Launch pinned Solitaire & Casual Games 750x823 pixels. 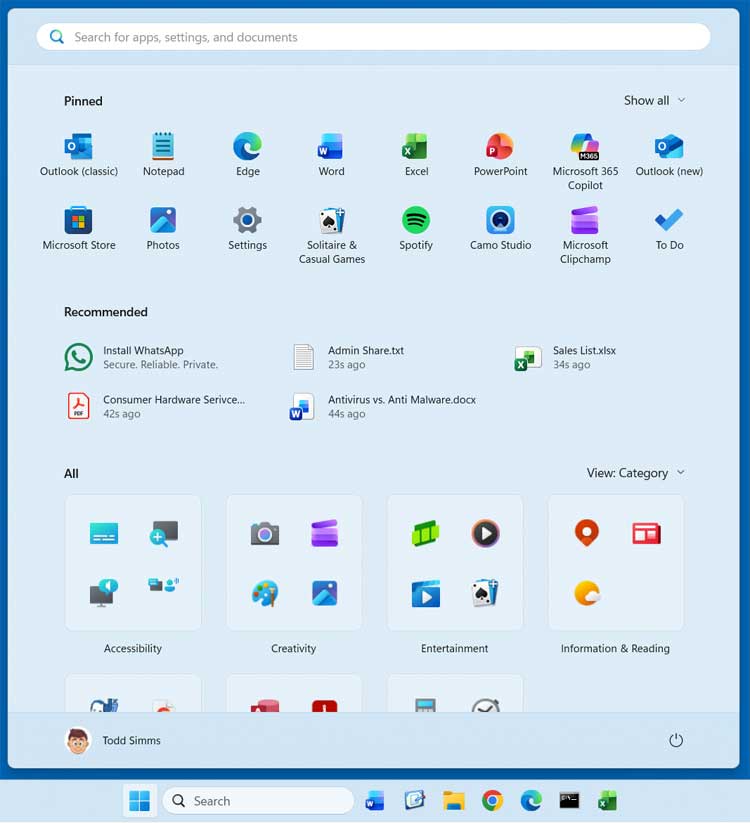tap(332, 236)
